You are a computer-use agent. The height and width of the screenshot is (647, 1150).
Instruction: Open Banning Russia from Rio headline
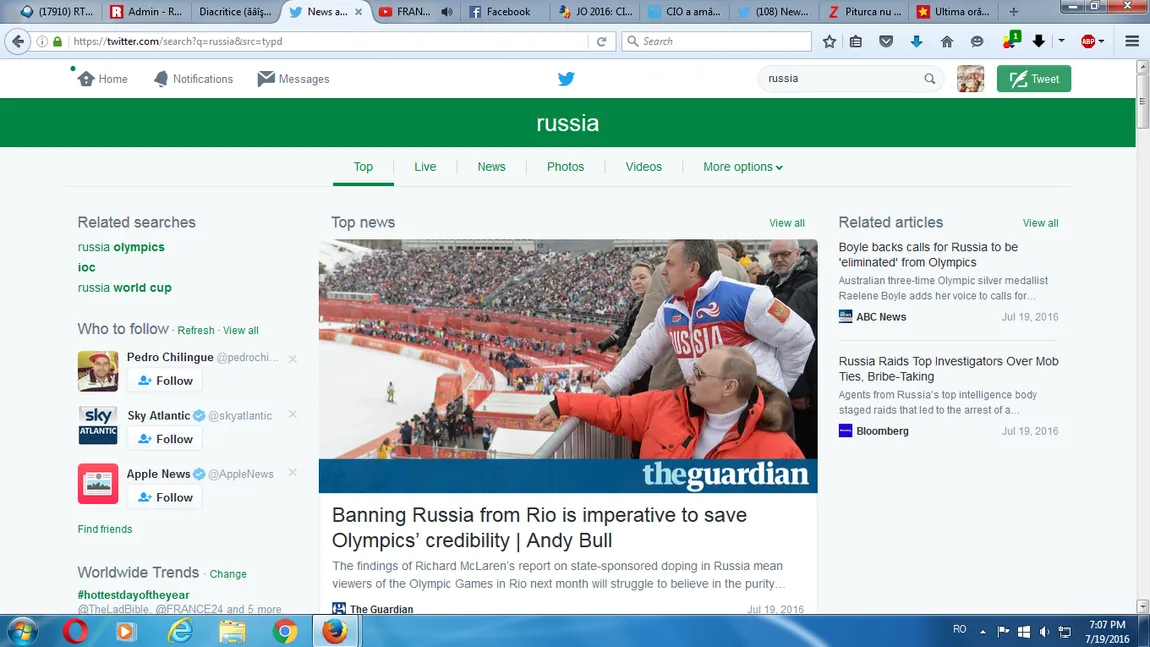pyautogui.click(x=539, y=527)
